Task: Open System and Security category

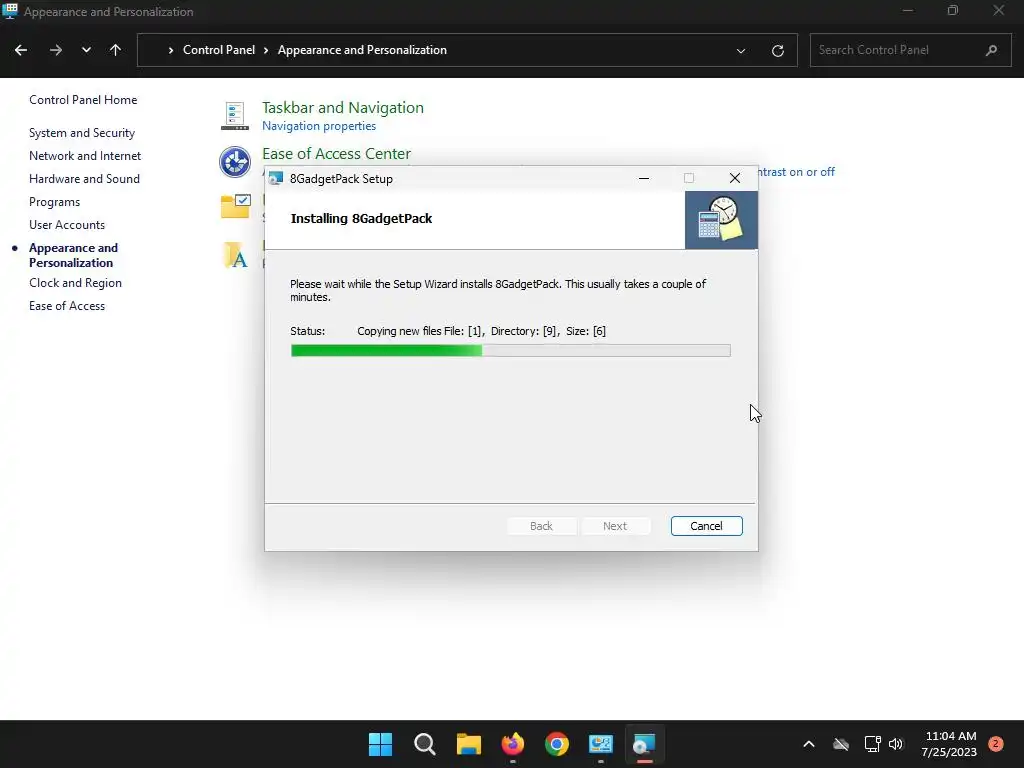Action: pyautogui.click(x=82, y=133)
